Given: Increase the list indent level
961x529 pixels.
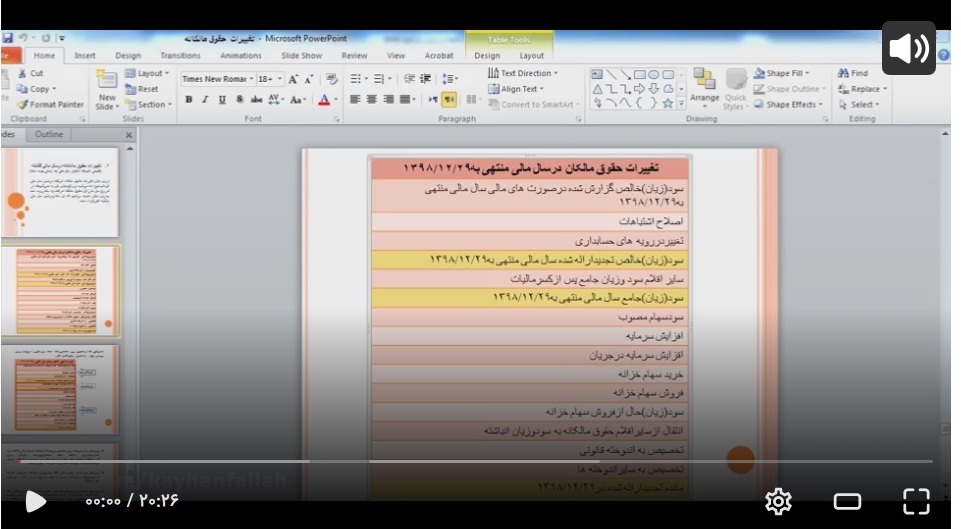Looking at the screenshot, I should (x=425, y=79).
